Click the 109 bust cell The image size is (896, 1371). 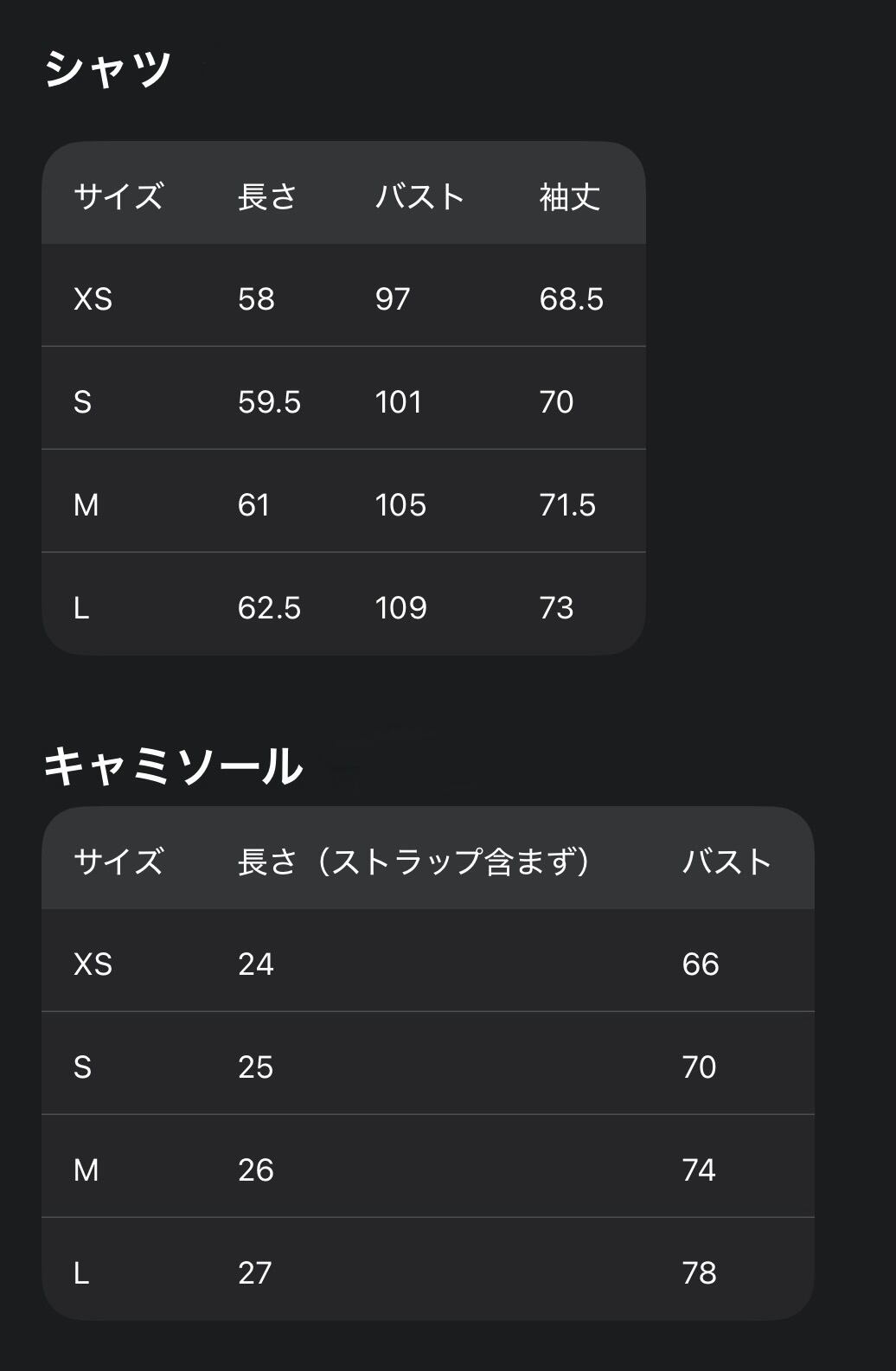click(x=400, y=608)
